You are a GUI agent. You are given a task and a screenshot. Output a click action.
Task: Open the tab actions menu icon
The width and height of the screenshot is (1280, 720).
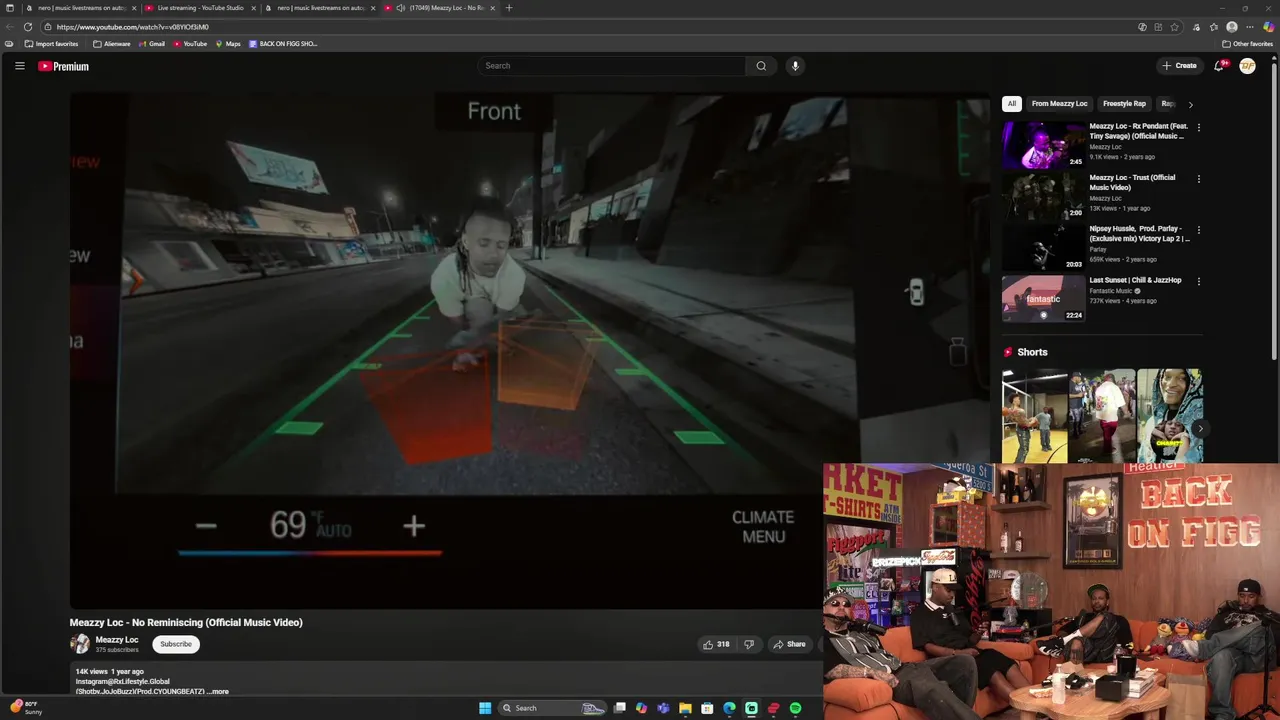pyautogui.click(x=10, y=8)
